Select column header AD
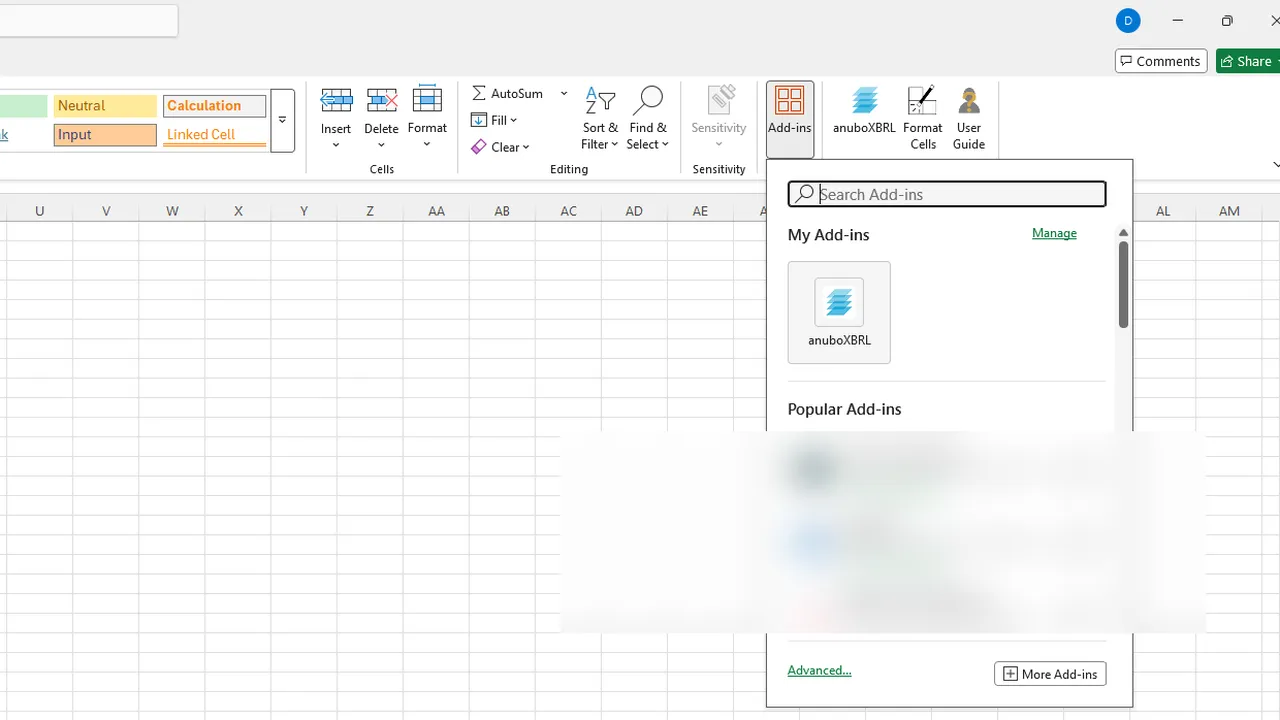The image size is (1280, 720). pos(634,211)
